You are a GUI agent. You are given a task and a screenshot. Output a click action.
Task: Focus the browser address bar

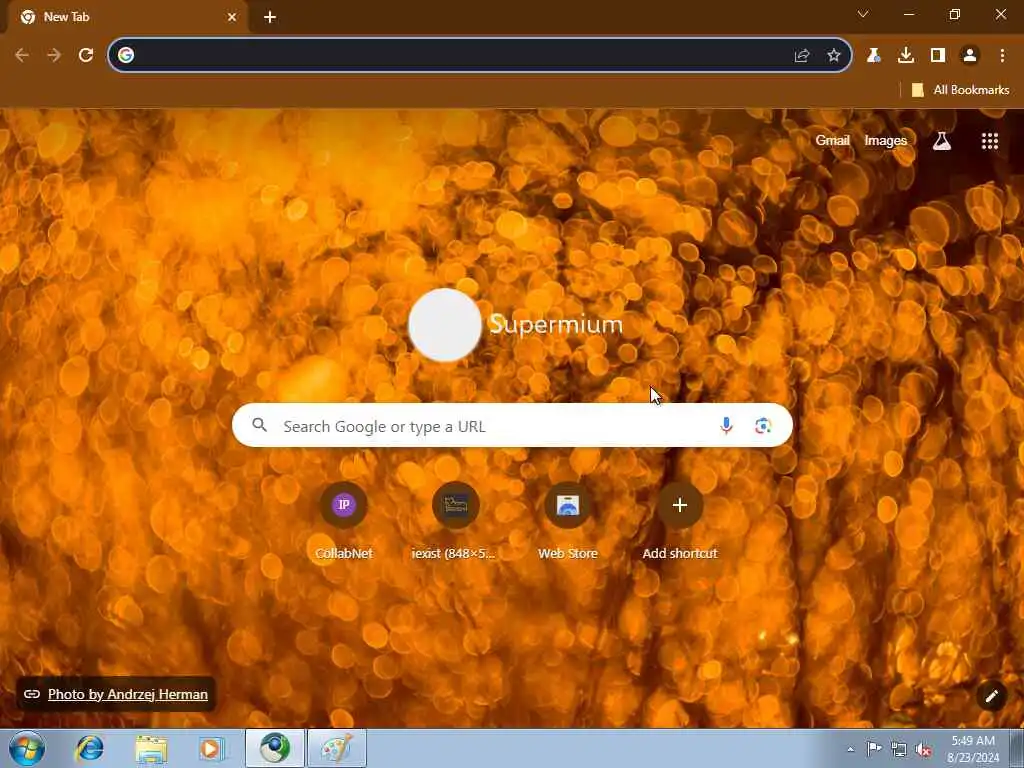[480, 56]
